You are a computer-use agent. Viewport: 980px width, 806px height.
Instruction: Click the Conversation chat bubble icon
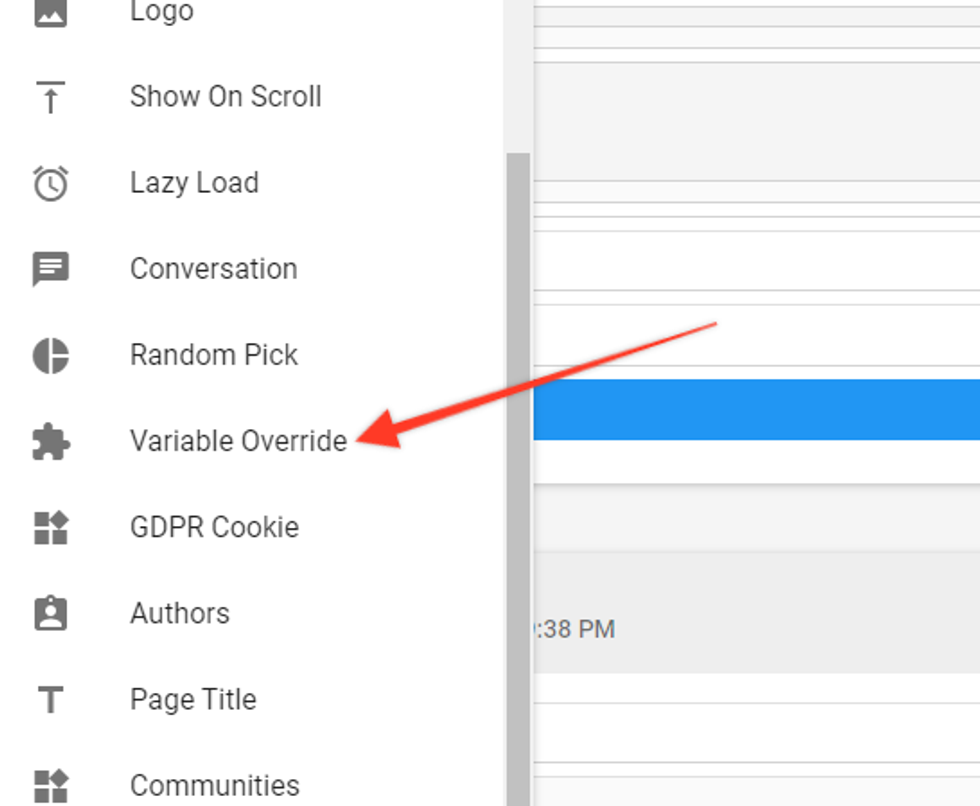[x=50, y=269]
